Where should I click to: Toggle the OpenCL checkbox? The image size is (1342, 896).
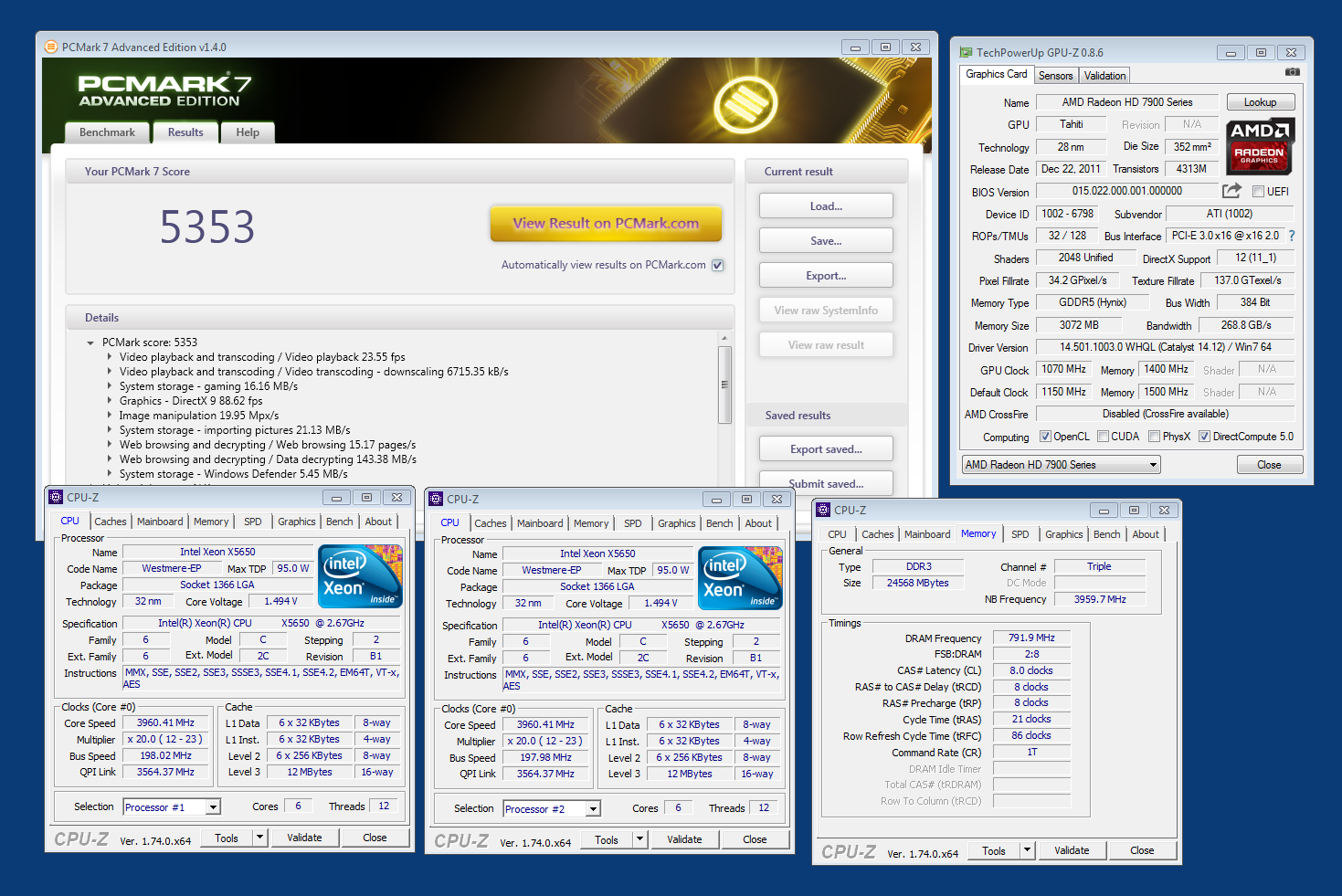coord(1045,437)
